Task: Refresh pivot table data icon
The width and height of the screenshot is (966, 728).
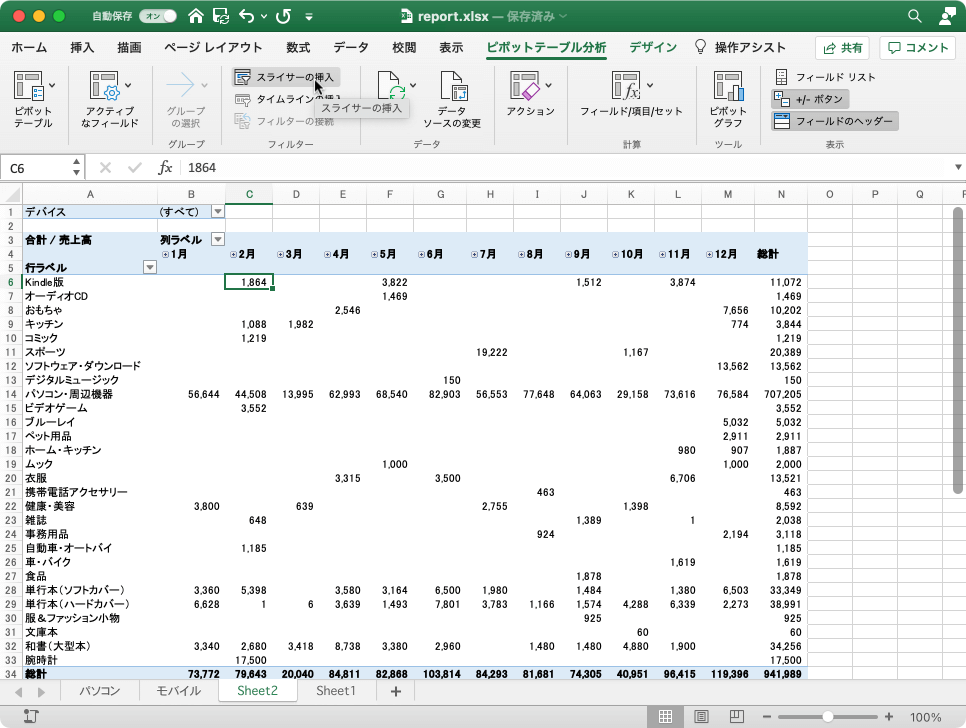Action: [390, 86]
